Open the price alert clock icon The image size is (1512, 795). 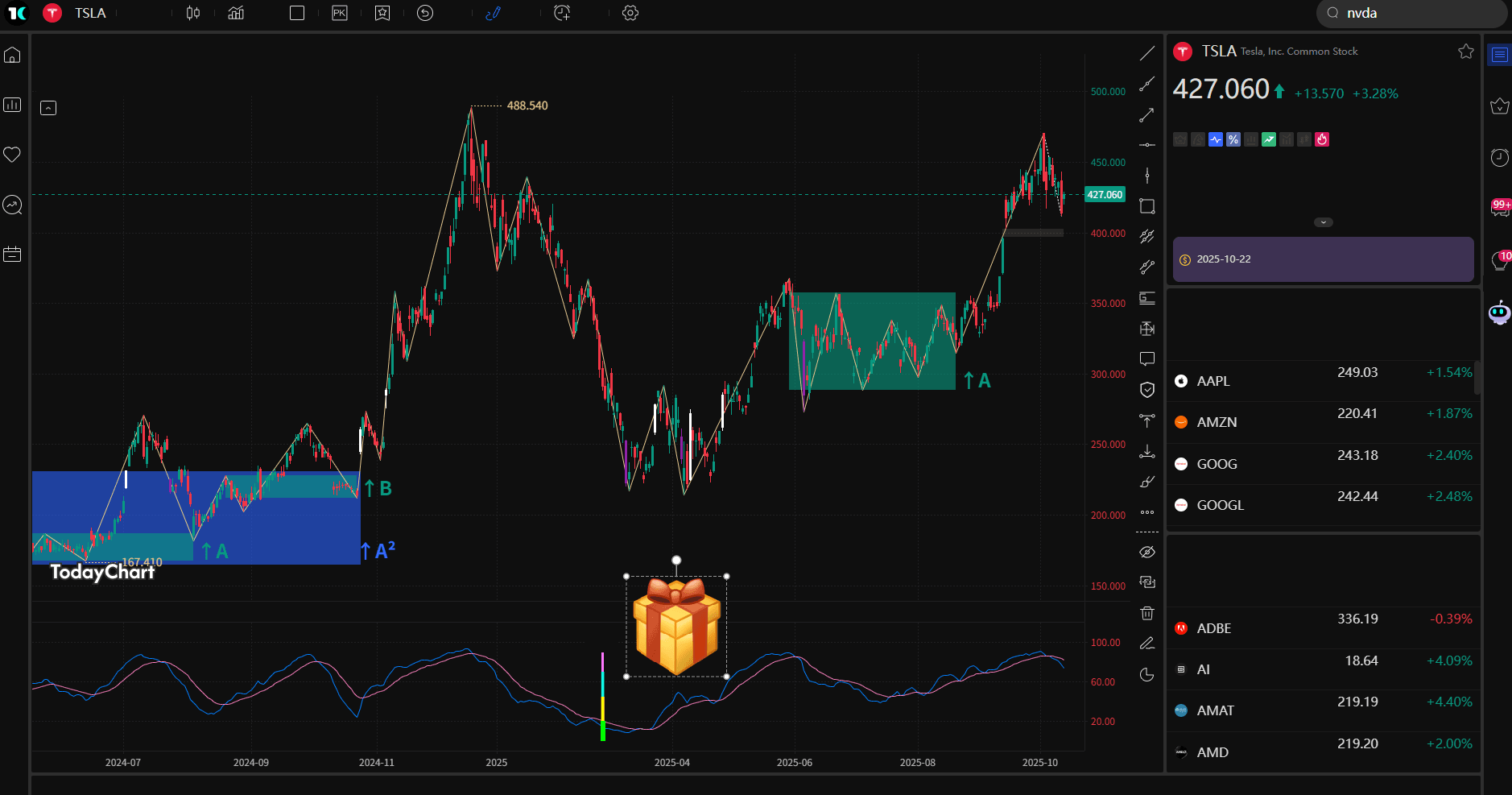tap(563, 13)
